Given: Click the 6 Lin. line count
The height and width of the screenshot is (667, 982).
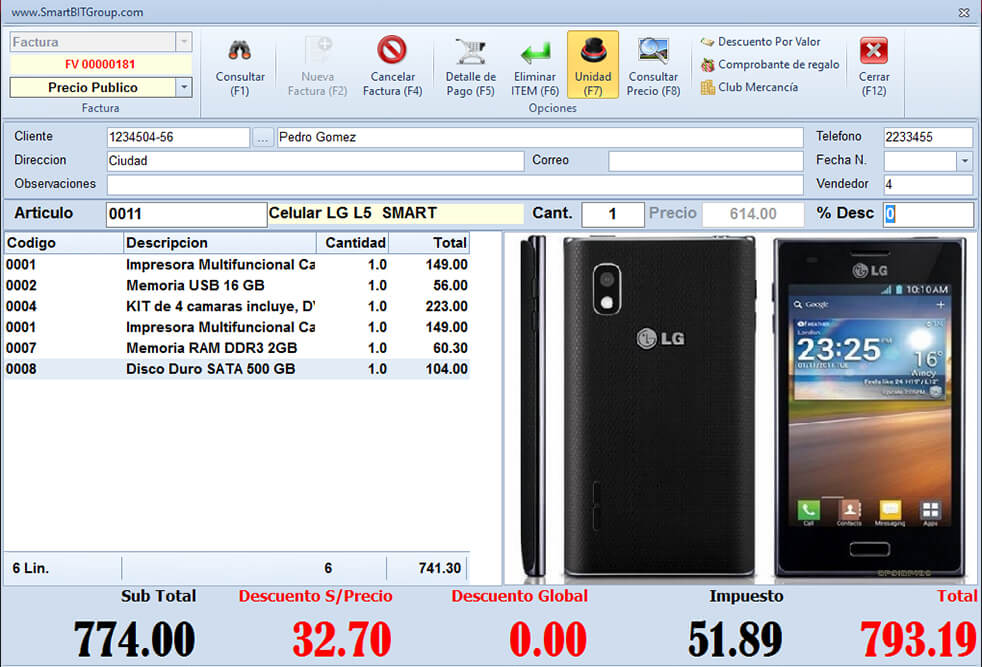Looking at the screenshot, I should pyautogui.click(x=31, y=568).
